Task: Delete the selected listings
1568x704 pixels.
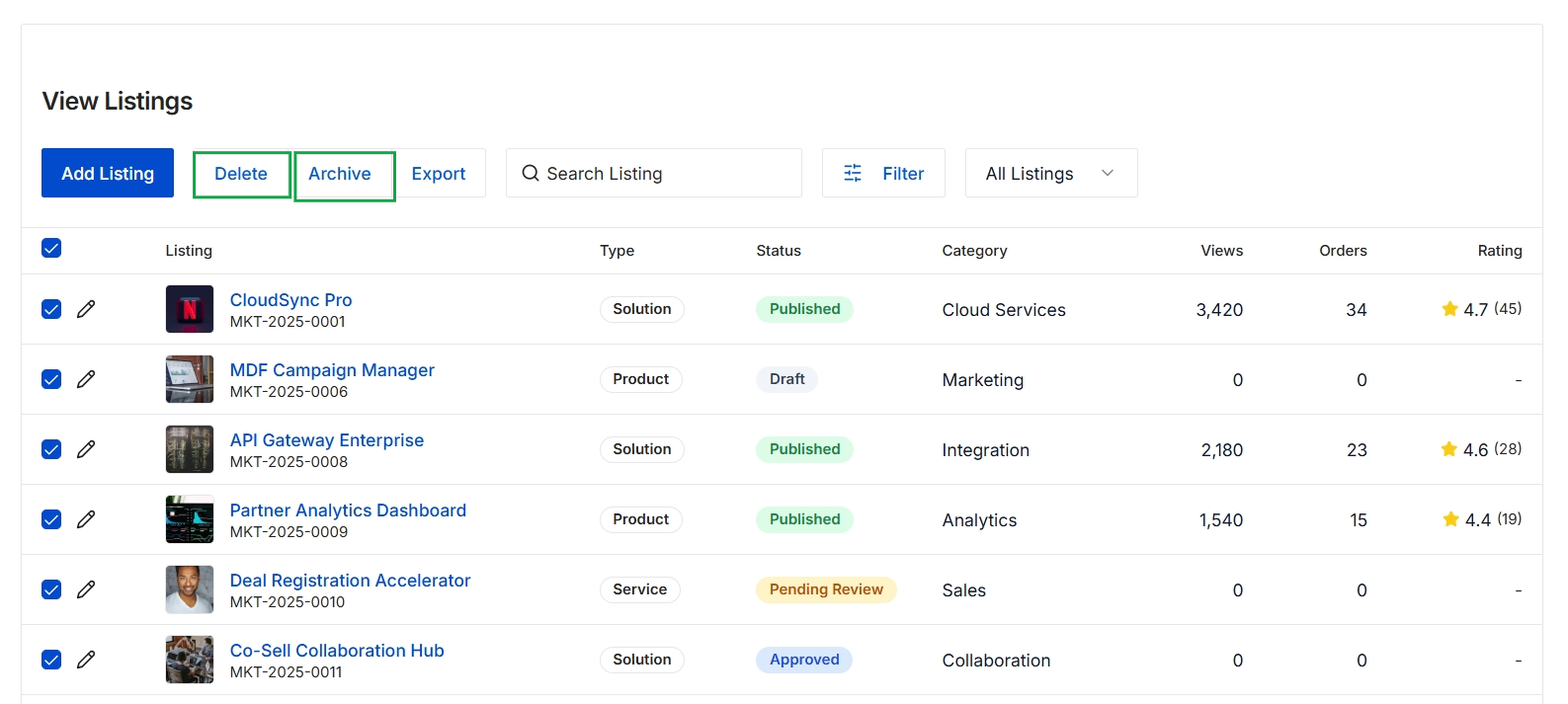Action: pyautogui.click(x=241, y=174)
